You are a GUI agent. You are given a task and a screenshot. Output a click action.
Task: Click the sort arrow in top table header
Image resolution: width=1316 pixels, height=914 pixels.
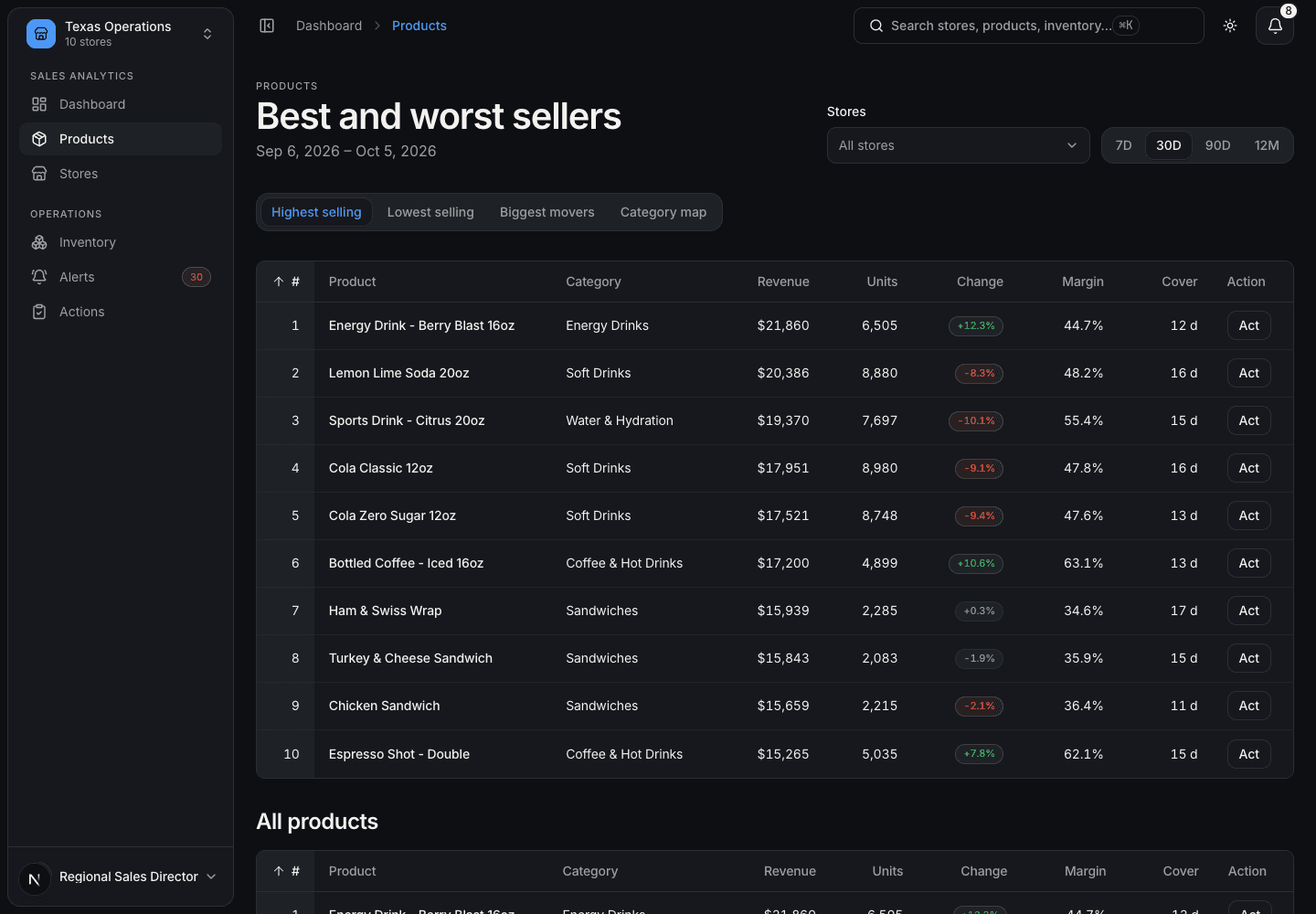point(279,282)
